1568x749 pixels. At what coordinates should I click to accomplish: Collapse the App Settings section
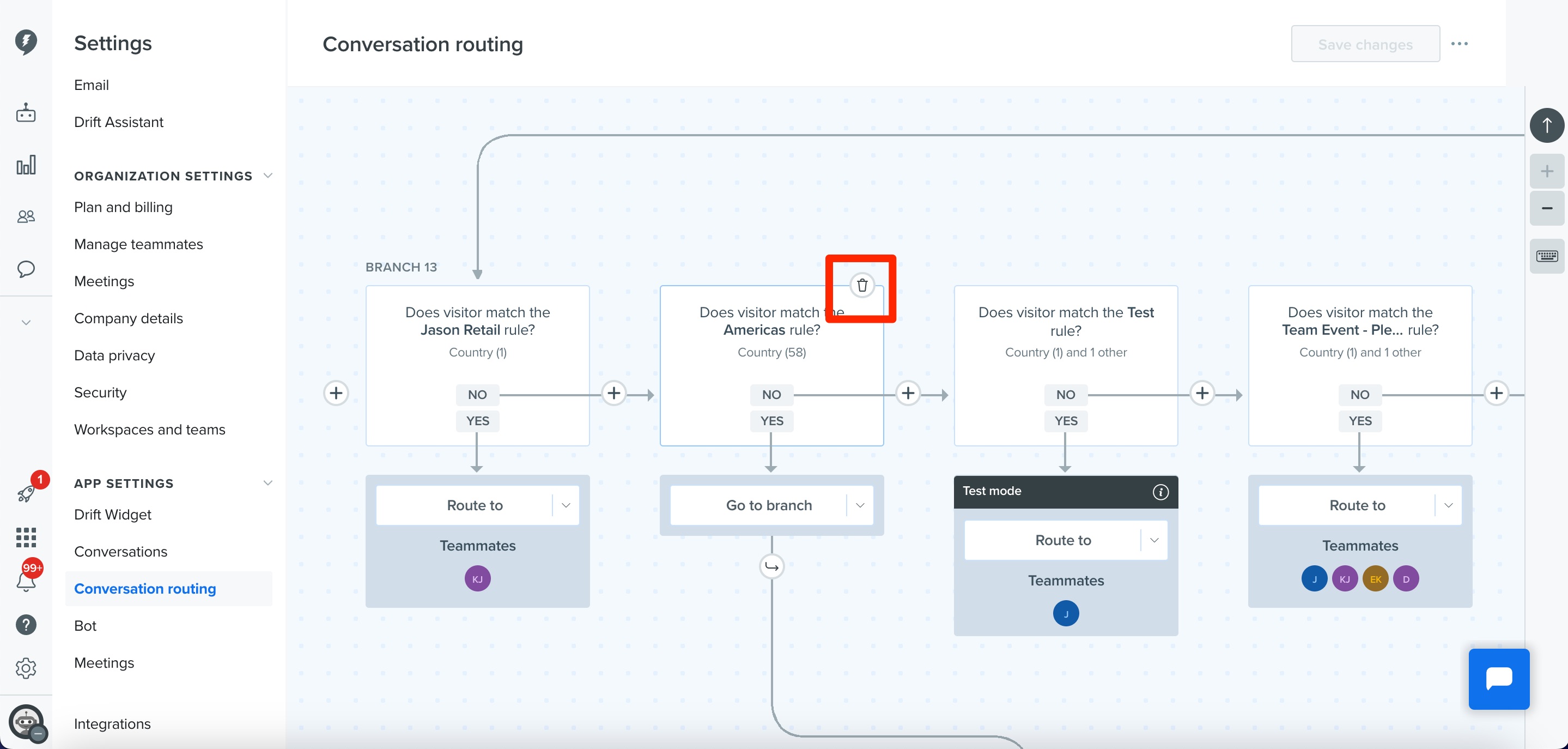[267, 483]
